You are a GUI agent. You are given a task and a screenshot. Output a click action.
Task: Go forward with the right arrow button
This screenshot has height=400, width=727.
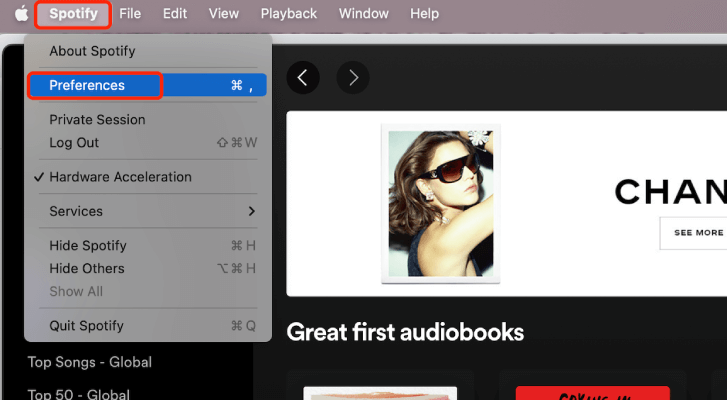pos(353,77)
